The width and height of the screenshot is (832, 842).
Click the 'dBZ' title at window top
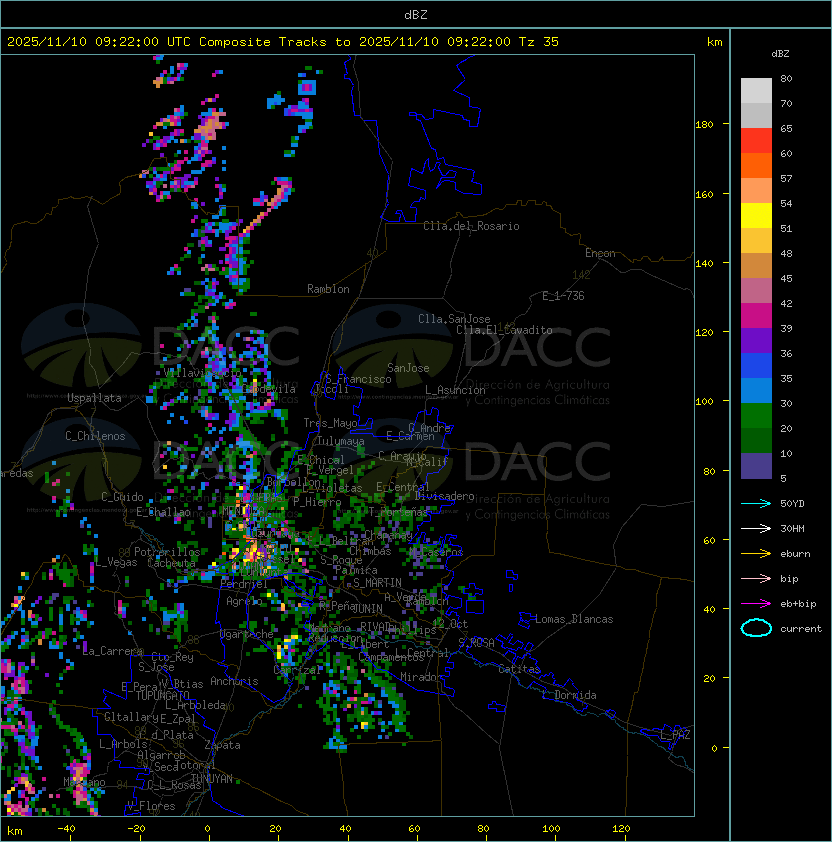(416, 14)
